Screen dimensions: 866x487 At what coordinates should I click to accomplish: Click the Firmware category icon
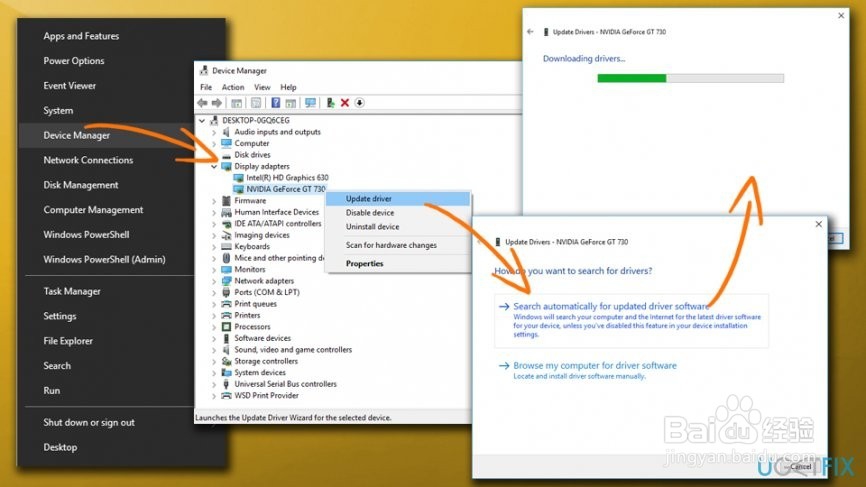coord(226,200)
